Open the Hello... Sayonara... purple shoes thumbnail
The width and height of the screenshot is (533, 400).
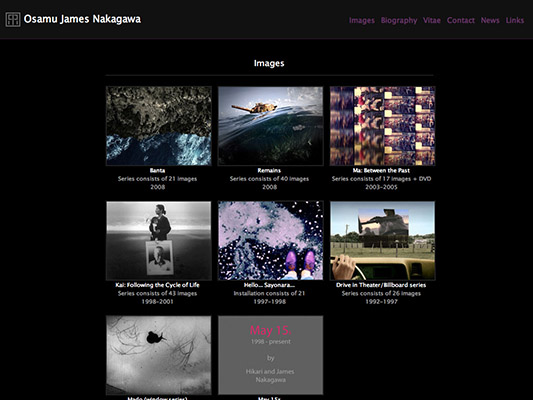(x=271, y=241)
